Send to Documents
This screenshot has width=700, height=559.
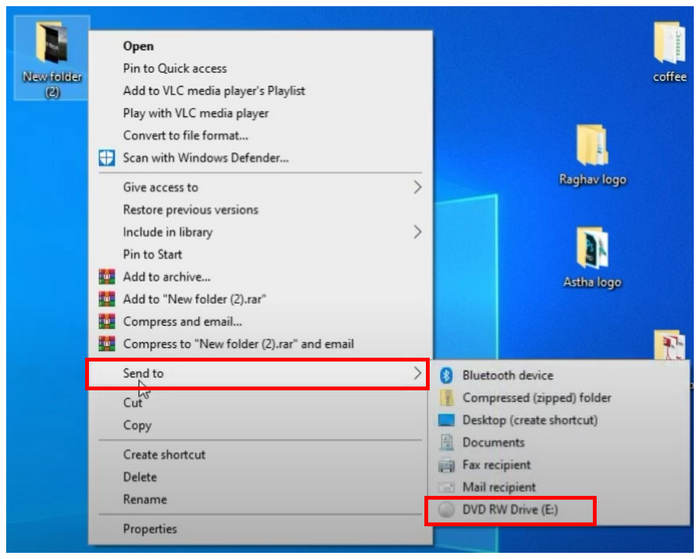click(x=559, y=442)
